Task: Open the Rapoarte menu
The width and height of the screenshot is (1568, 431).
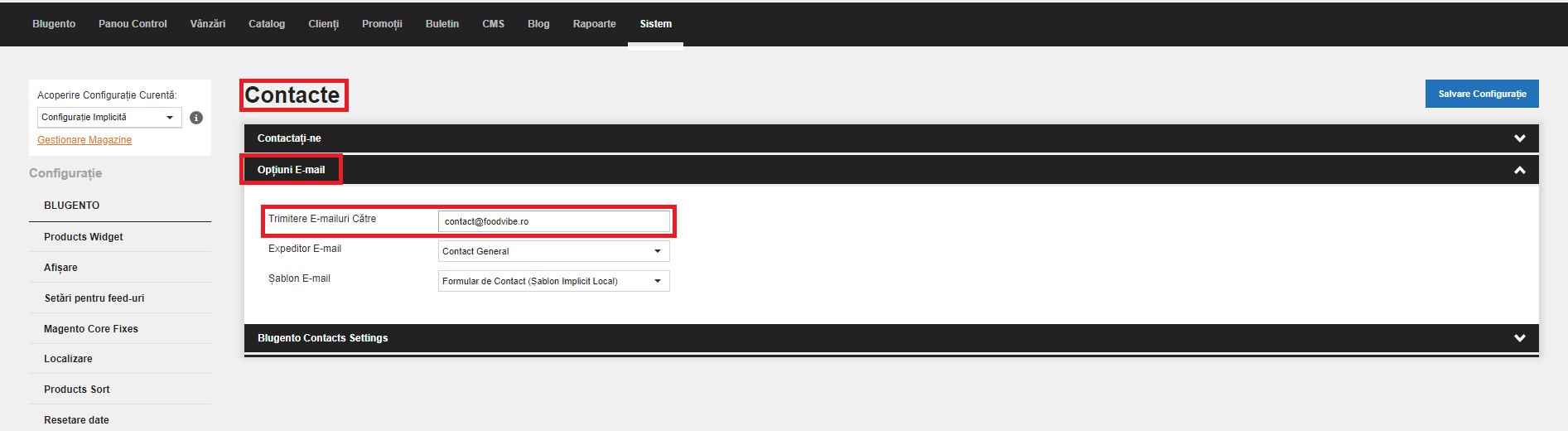Action: point(595,24)
